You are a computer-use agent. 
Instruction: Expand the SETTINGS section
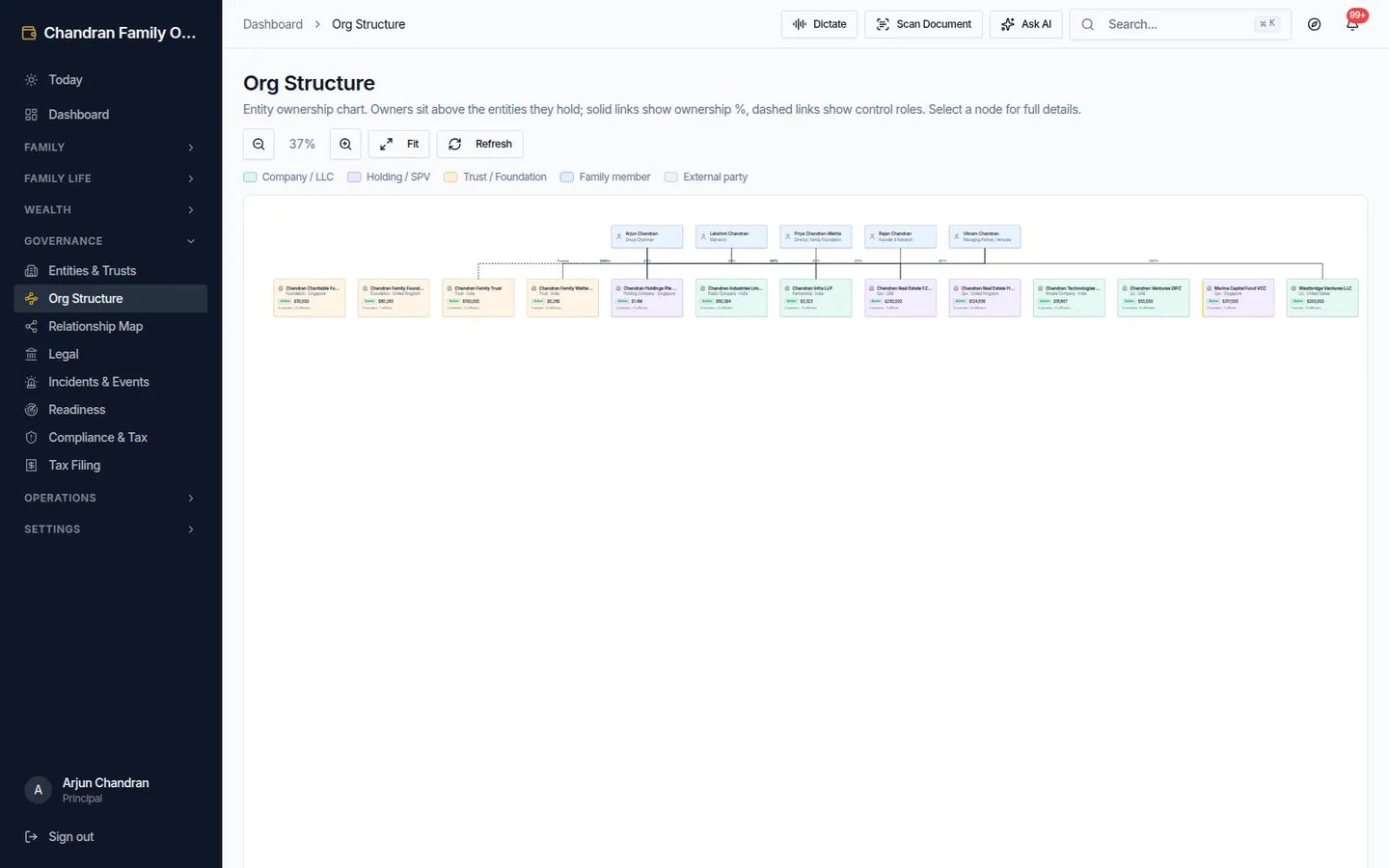click(111, 529)
